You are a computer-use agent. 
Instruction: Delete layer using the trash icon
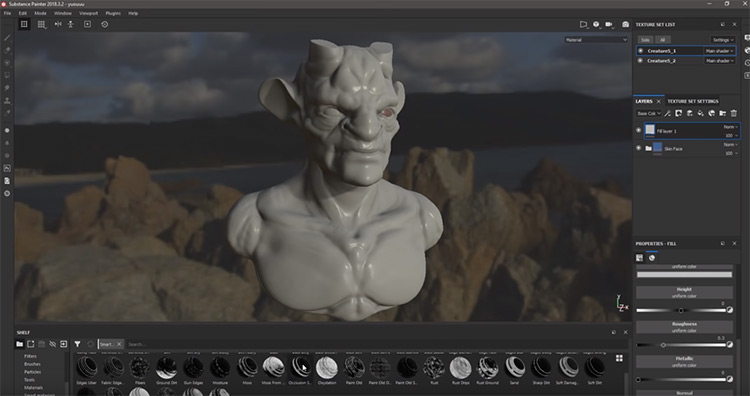click(x=734, y=113)
